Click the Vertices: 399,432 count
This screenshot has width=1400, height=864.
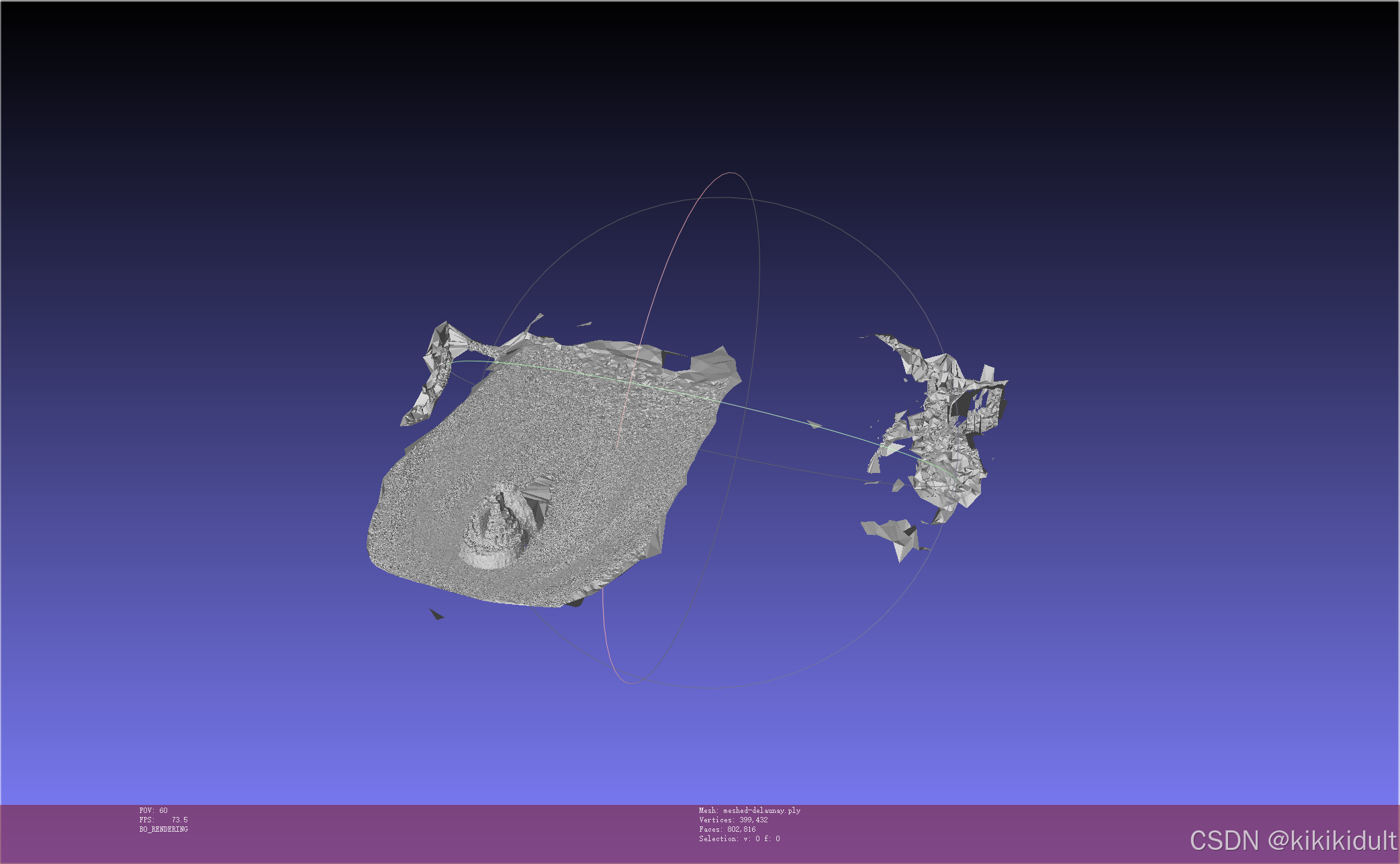click(733, 820)
